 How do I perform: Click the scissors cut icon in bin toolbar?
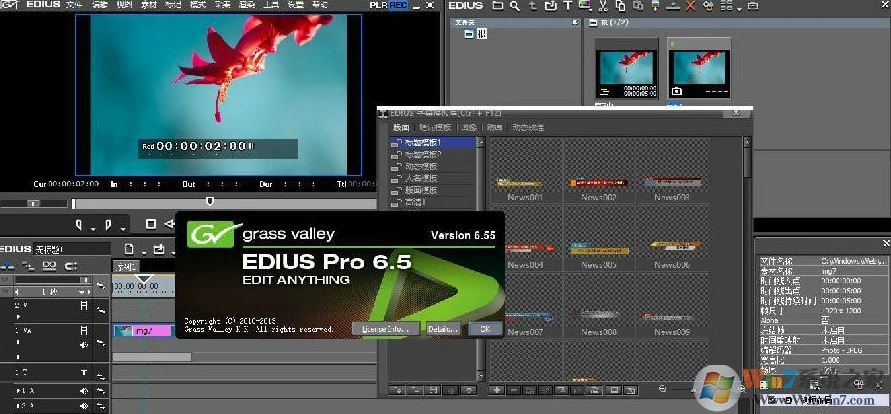(x=603, y=6)
